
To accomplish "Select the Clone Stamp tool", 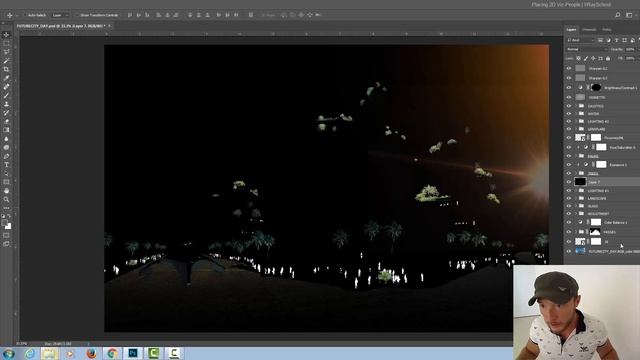I will pyautogui.click(x=6, y=104).
